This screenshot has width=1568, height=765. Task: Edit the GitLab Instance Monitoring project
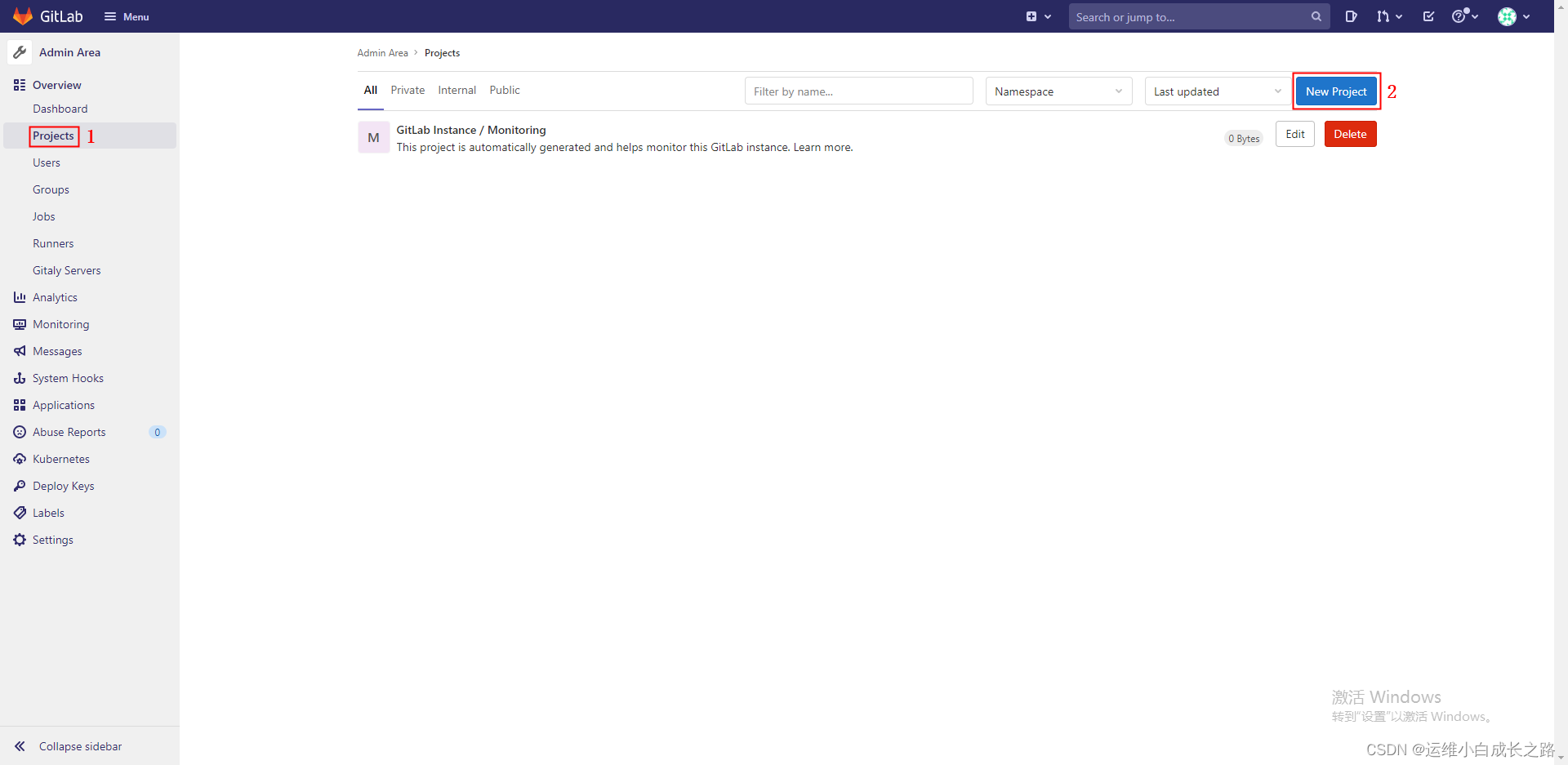1295,135
